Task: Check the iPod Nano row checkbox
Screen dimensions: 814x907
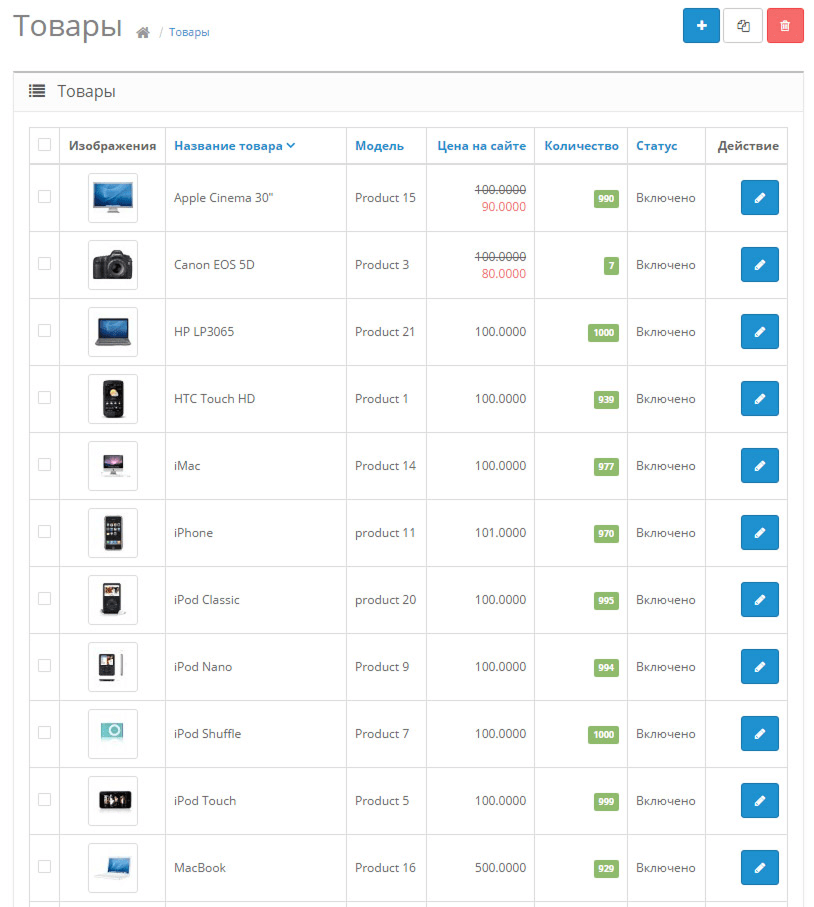Action: [x=45, y=666]
